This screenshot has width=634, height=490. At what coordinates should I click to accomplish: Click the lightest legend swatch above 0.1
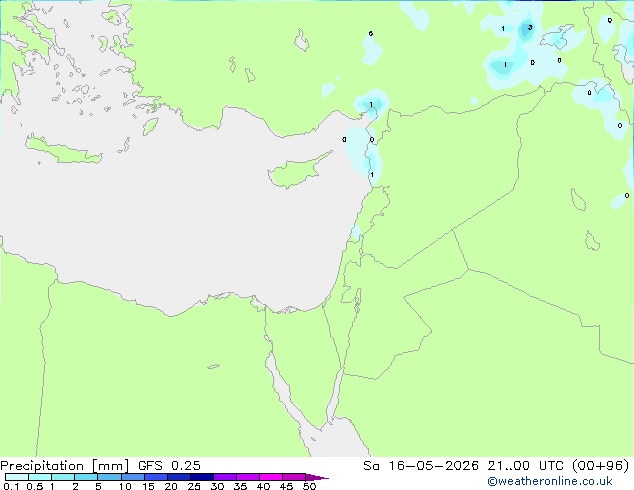17,477
